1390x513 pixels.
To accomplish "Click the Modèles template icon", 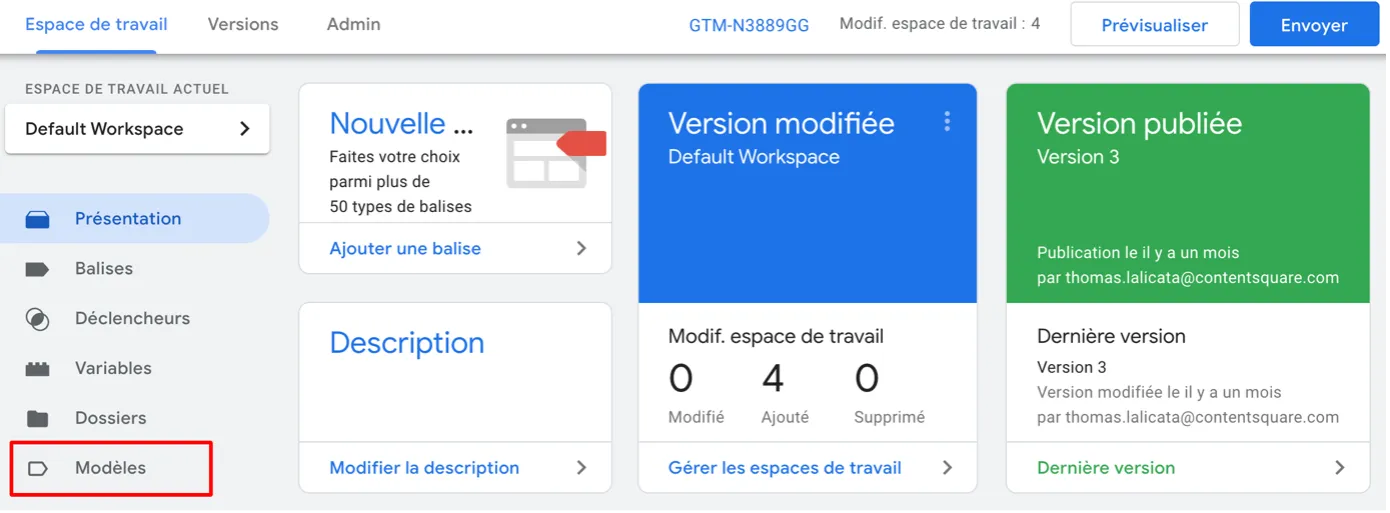I will point(37,468).
